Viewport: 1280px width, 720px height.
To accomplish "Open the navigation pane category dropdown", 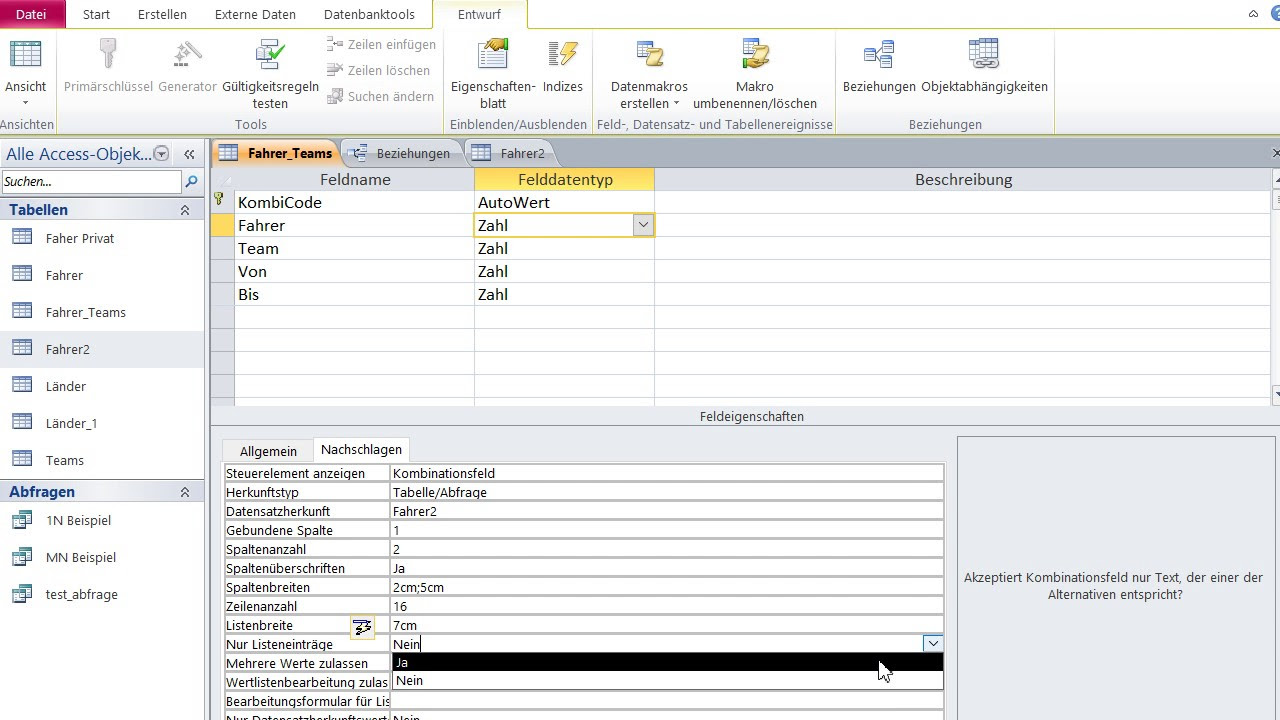I will pyautogui.click(x=162, y=154).
